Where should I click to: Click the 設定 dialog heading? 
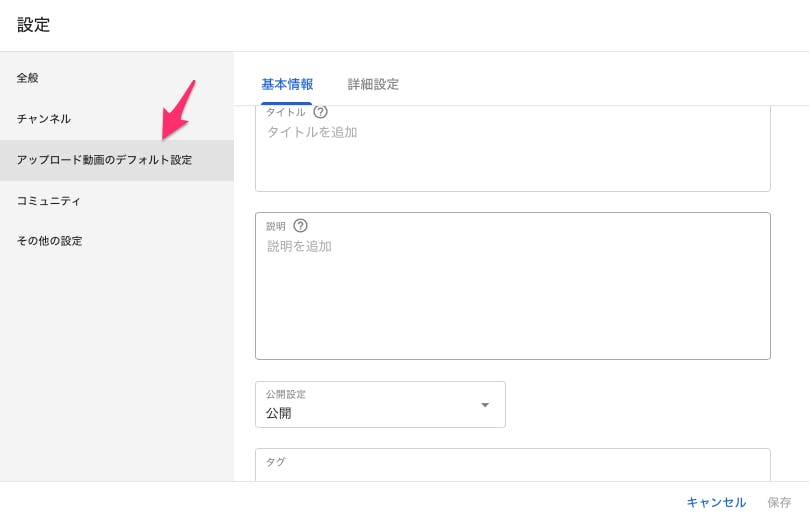(34, 25)
